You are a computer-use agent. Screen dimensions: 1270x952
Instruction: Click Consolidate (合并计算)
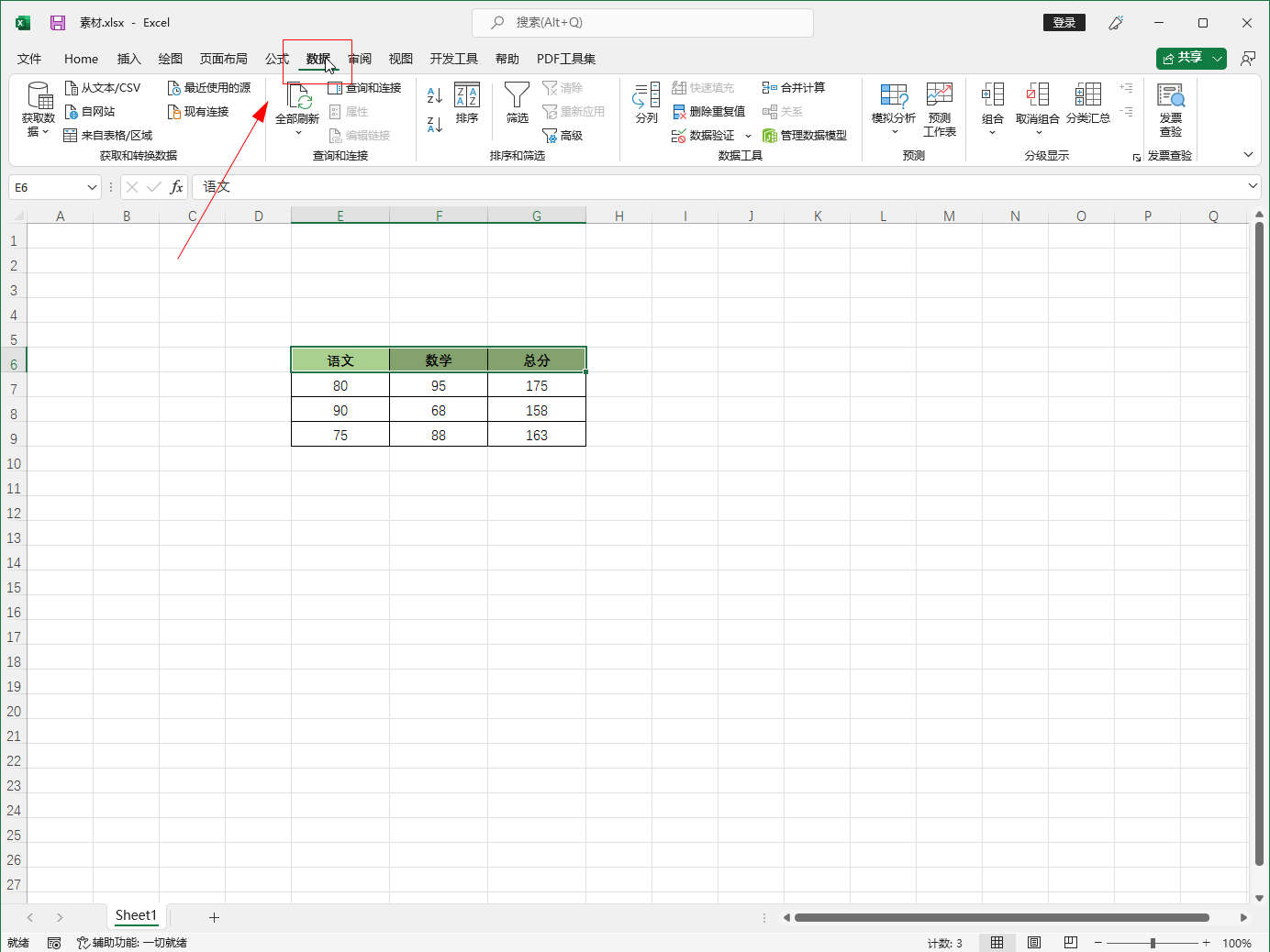794,88
